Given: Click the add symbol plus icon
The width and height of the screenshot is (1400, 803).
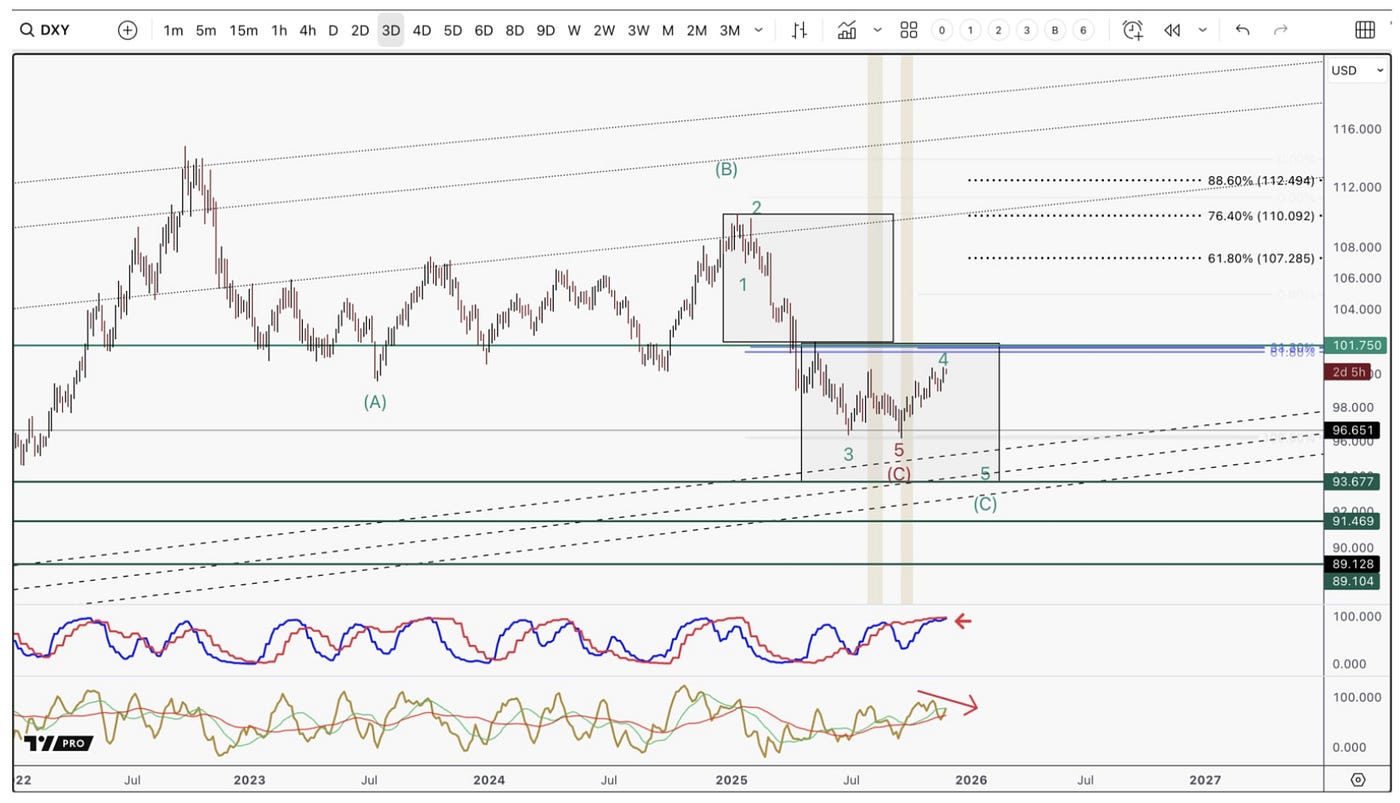Looking at the screenshot, I should [127, 30].
